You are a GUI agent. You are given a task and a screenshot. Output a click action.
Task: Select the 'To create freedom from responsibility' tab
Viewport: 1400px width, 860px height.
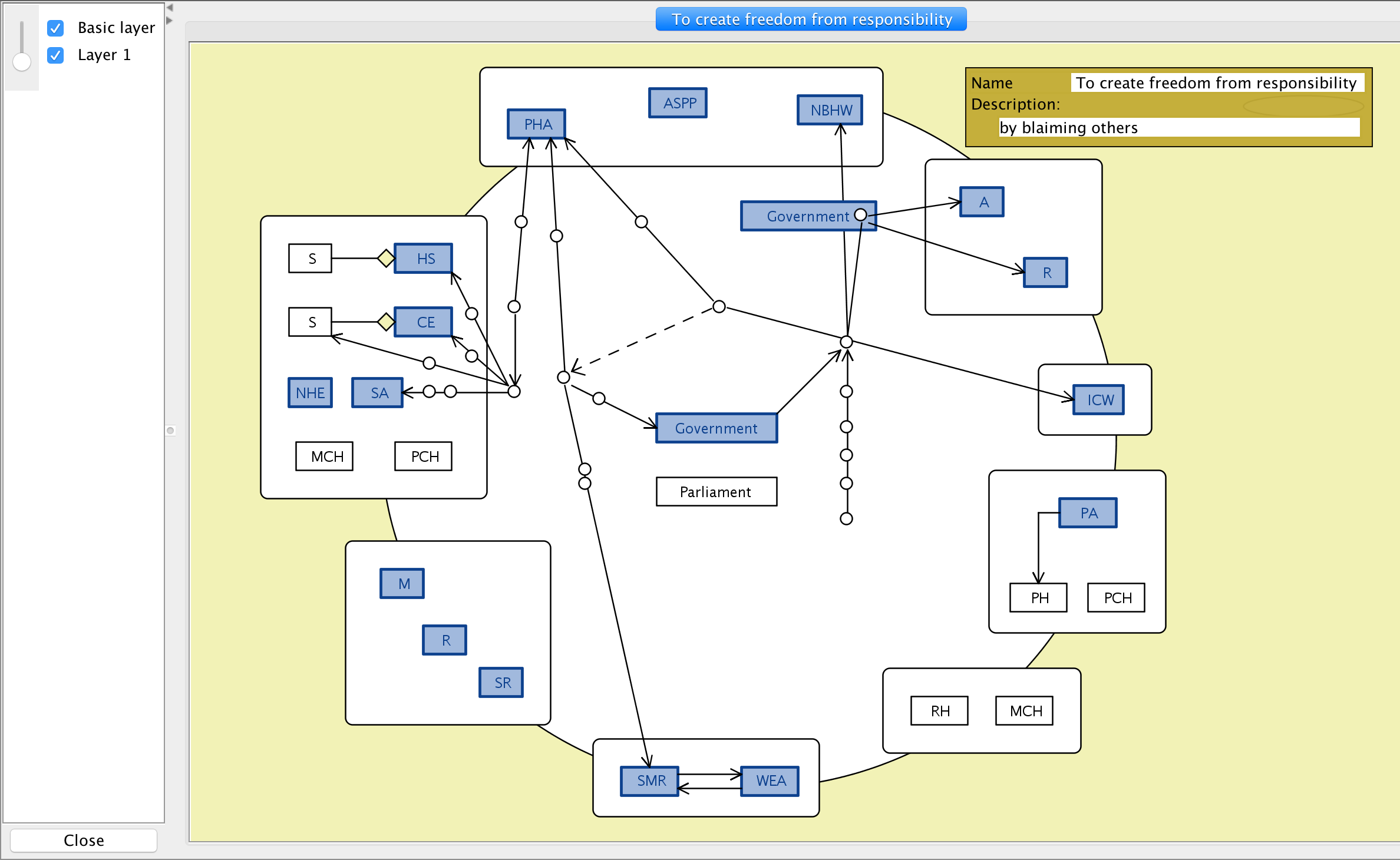pos(811,19)
